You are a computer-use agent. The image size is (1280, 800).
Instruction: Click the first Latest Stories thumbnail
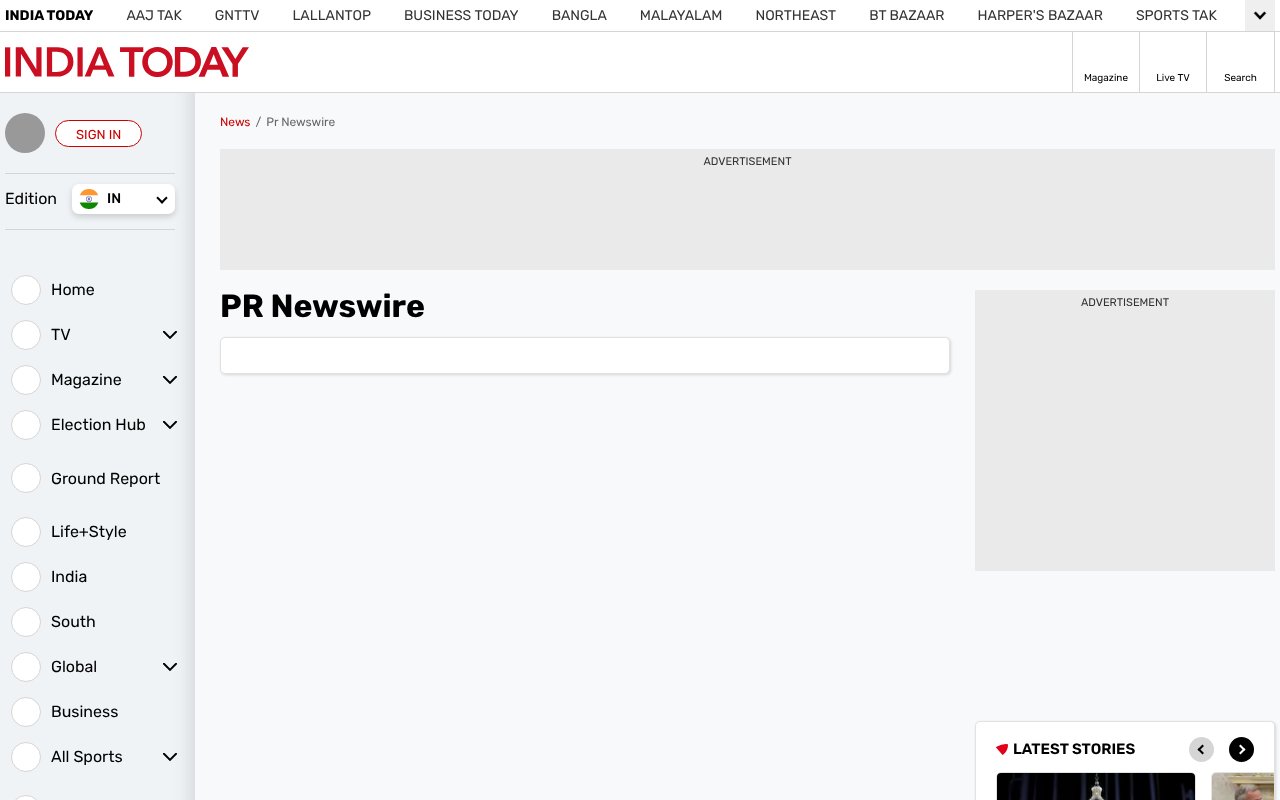[1096, 786]
